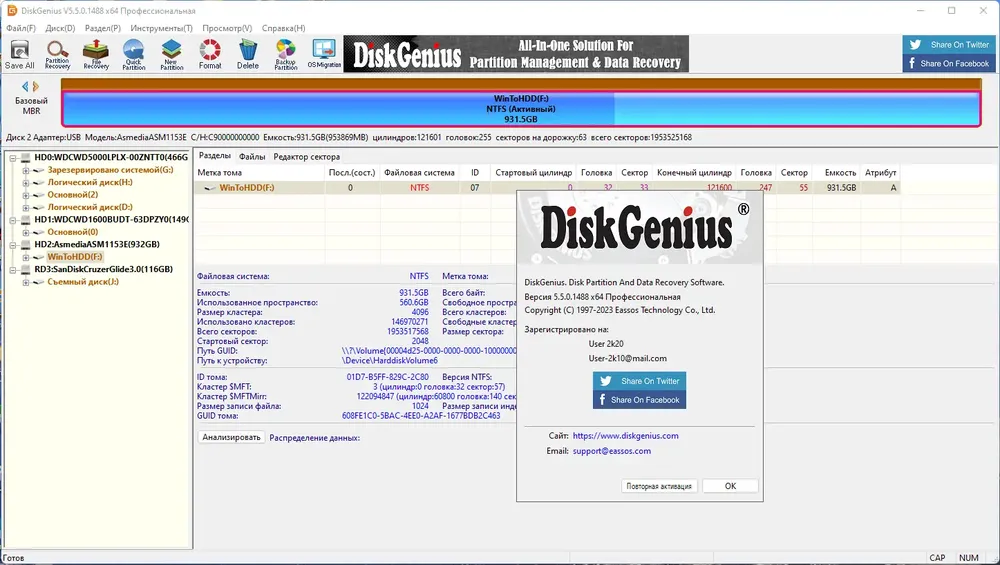The width and height of the screenshot is (1000, 565).
Task: Open the www.diskgenius.com link
Action: (x=626, y=436)
